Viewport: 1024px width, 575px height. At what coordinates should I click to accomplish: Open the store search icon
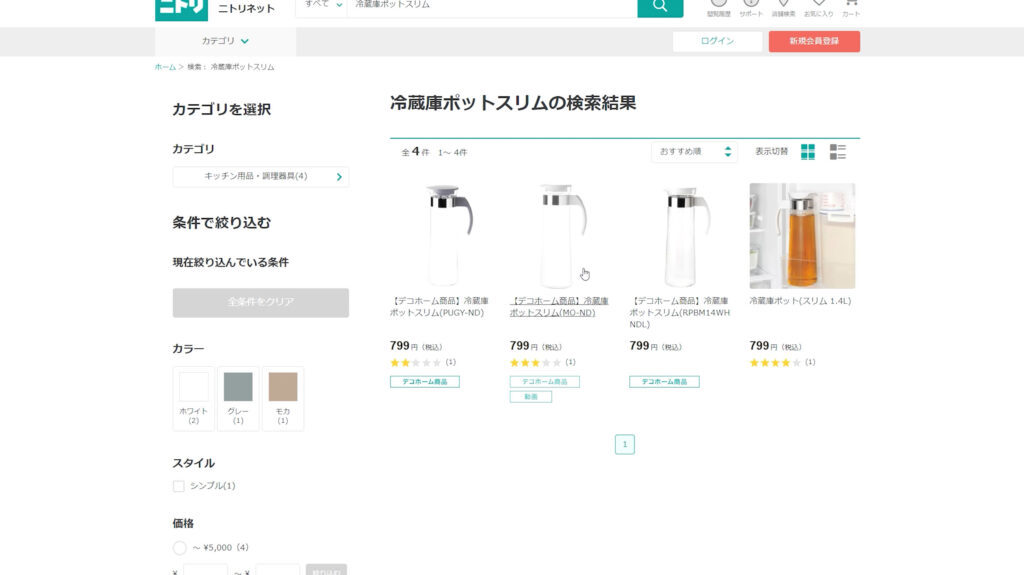point(784,5)
